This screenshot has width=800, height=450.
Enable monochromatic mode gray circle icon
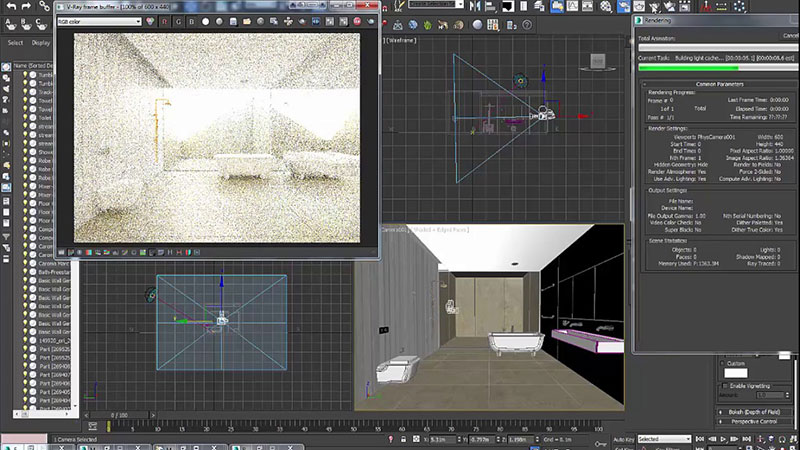219,21
